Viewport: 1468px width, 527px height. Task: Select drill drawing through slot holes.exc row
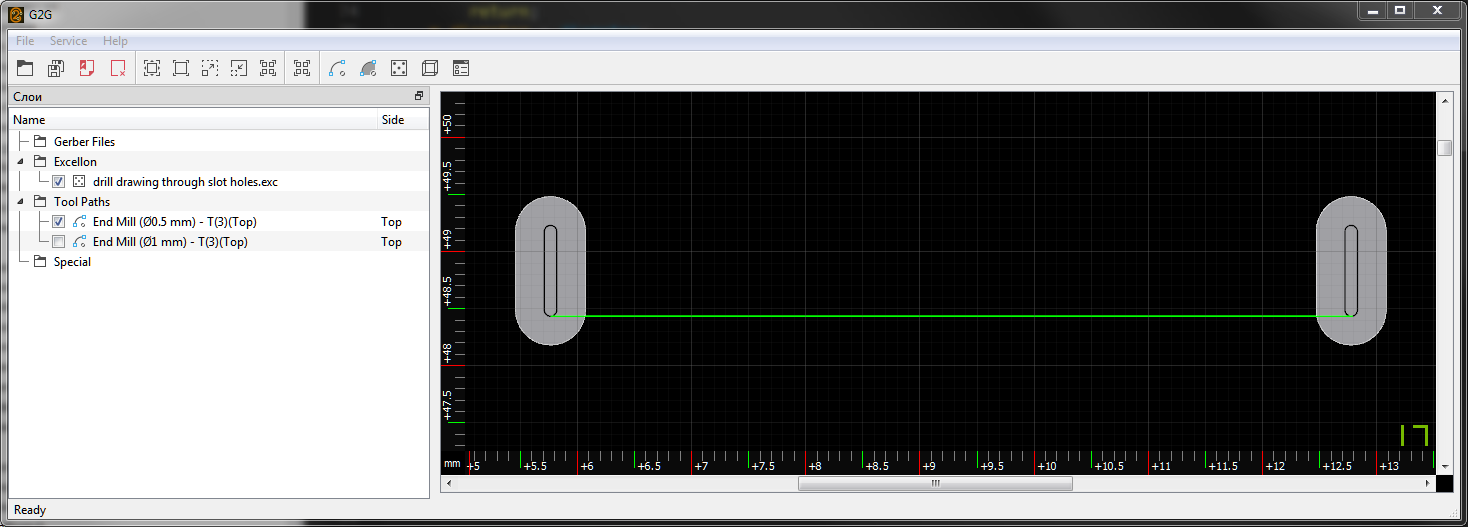click(x=185, y=182)
